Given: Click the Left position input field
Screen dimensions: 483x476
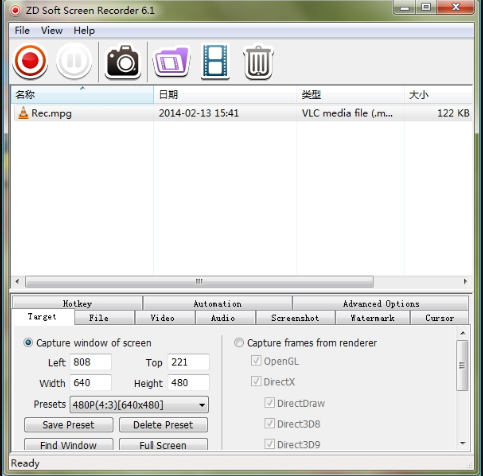Looking at the screenshot, I should coord(91,362).
